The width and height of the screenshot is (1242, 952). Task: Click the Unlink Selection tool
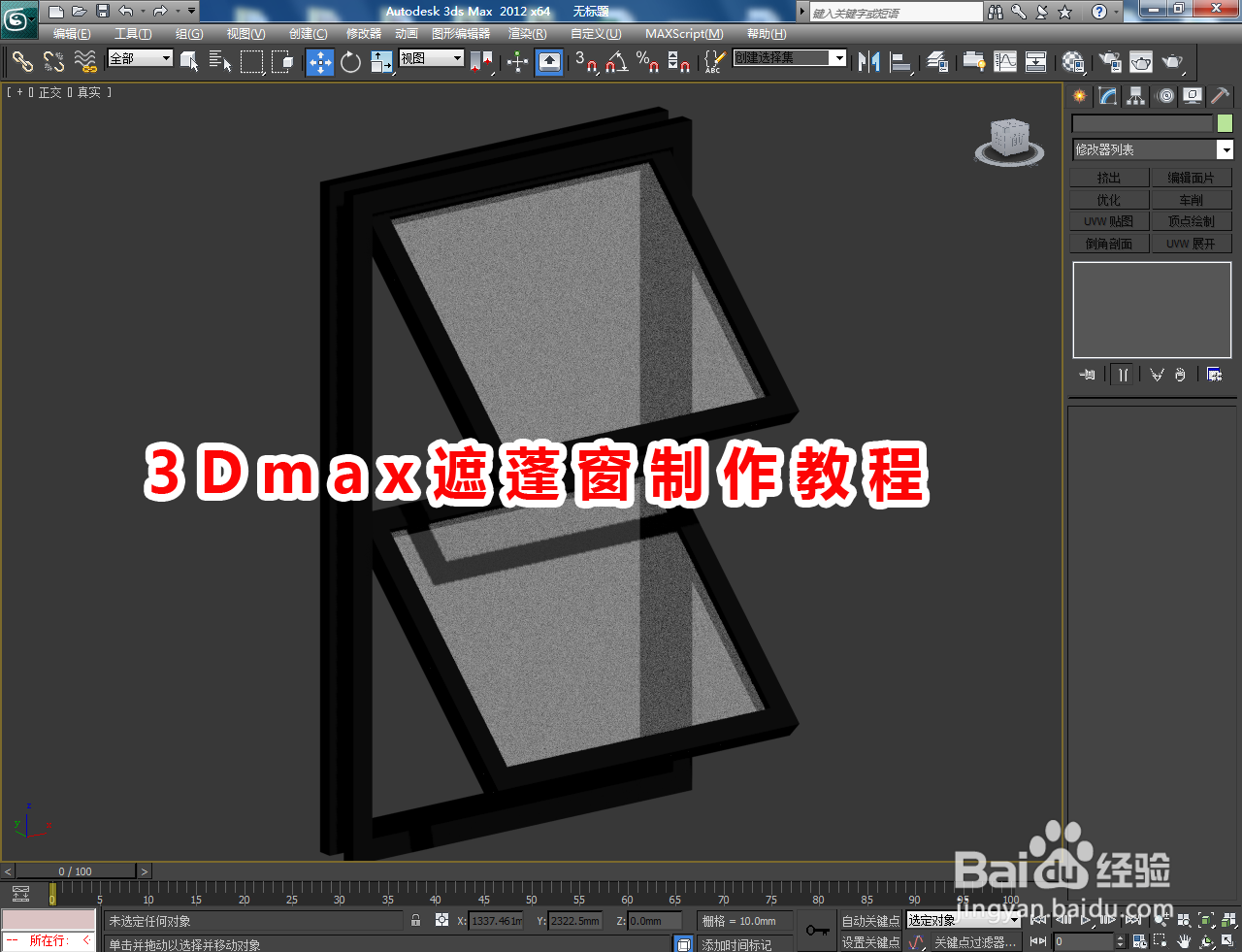pos(53,61)
